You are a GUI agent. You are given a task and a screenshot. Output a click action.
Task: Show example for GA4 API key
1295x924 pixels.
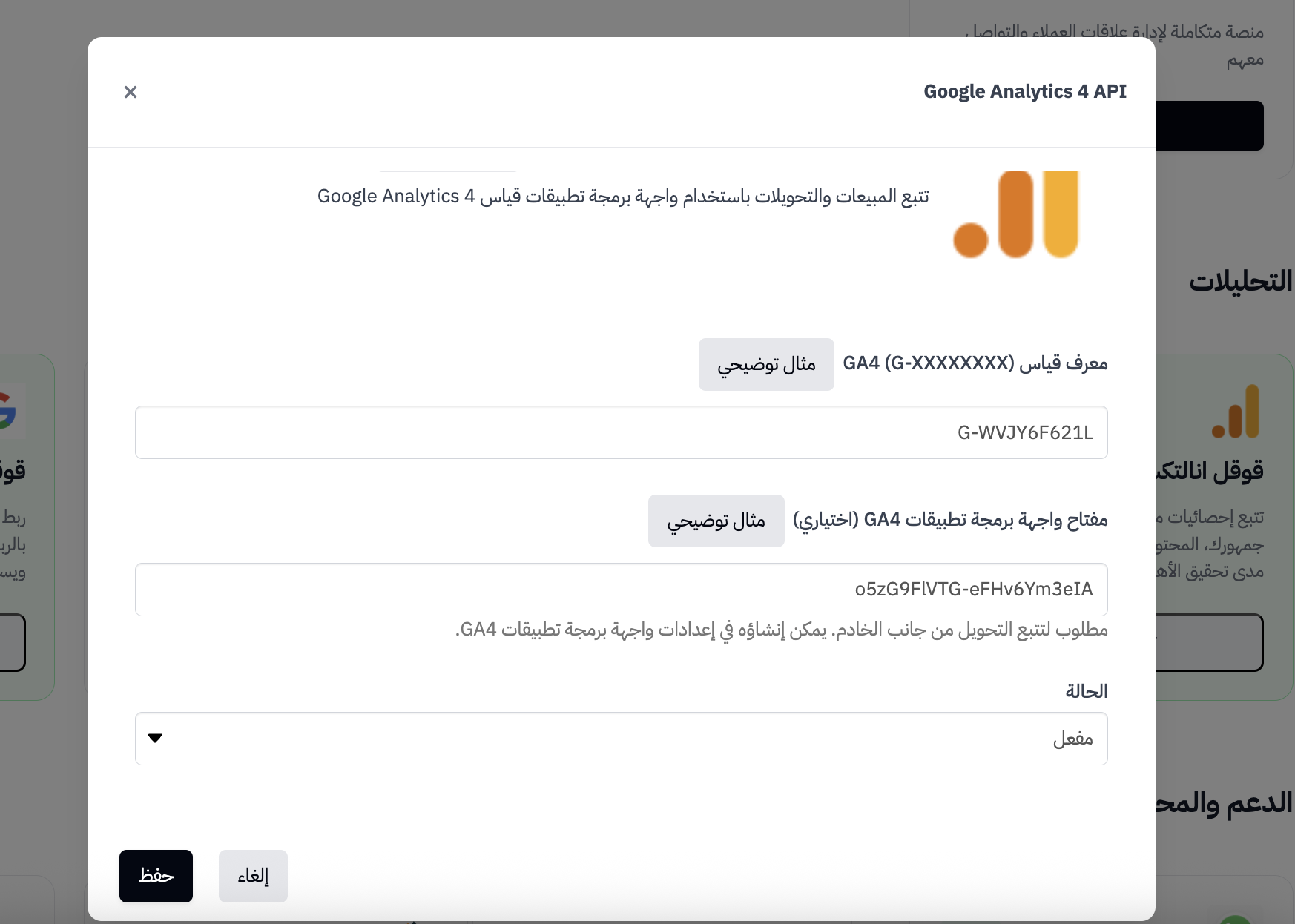tap(716, 521)
